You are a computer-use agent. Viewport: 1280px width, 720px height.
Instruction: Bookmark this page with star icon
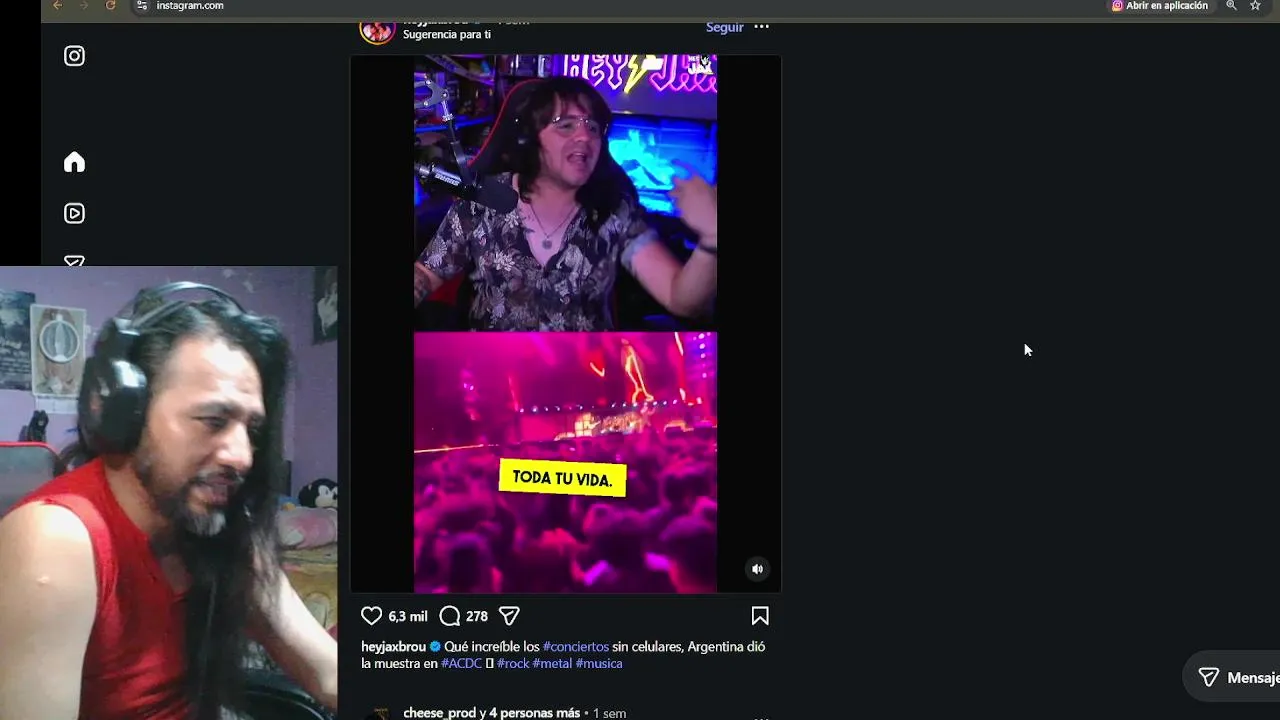1255,6
